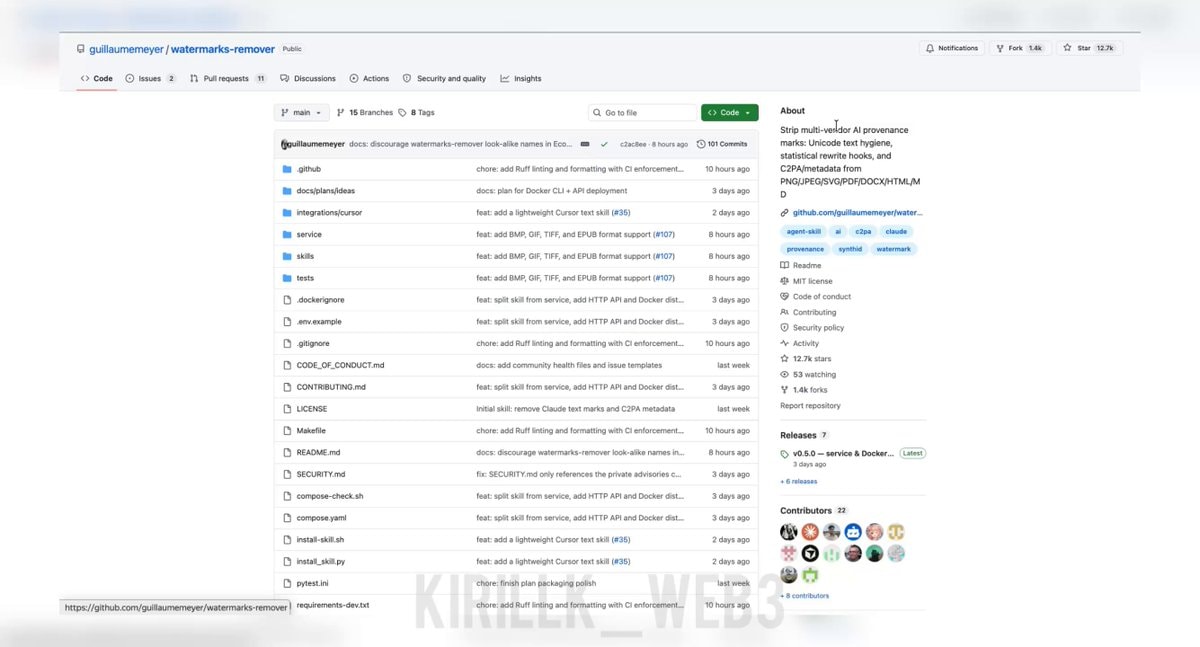Image resolution: width=1200 pixels, height=647 pixels.
Task: Open install_skill.py file
Action: (321, 562)
